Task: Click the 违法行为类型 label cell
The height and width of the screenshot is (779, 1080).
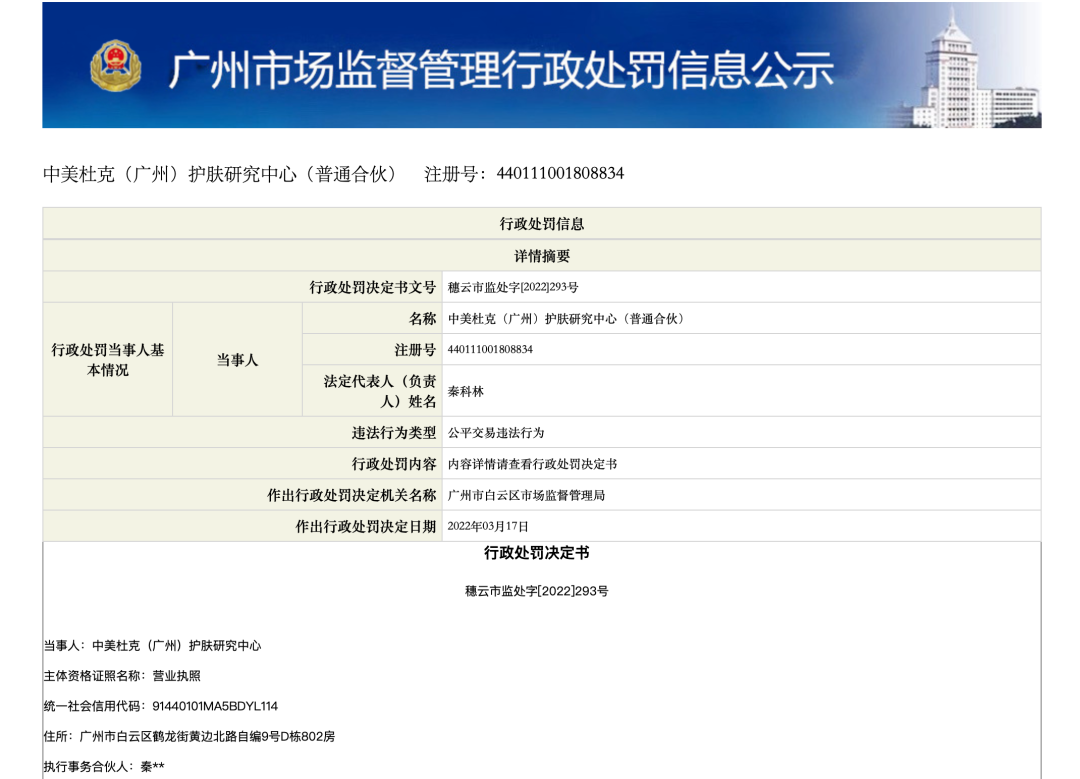Action: [242, 432]
